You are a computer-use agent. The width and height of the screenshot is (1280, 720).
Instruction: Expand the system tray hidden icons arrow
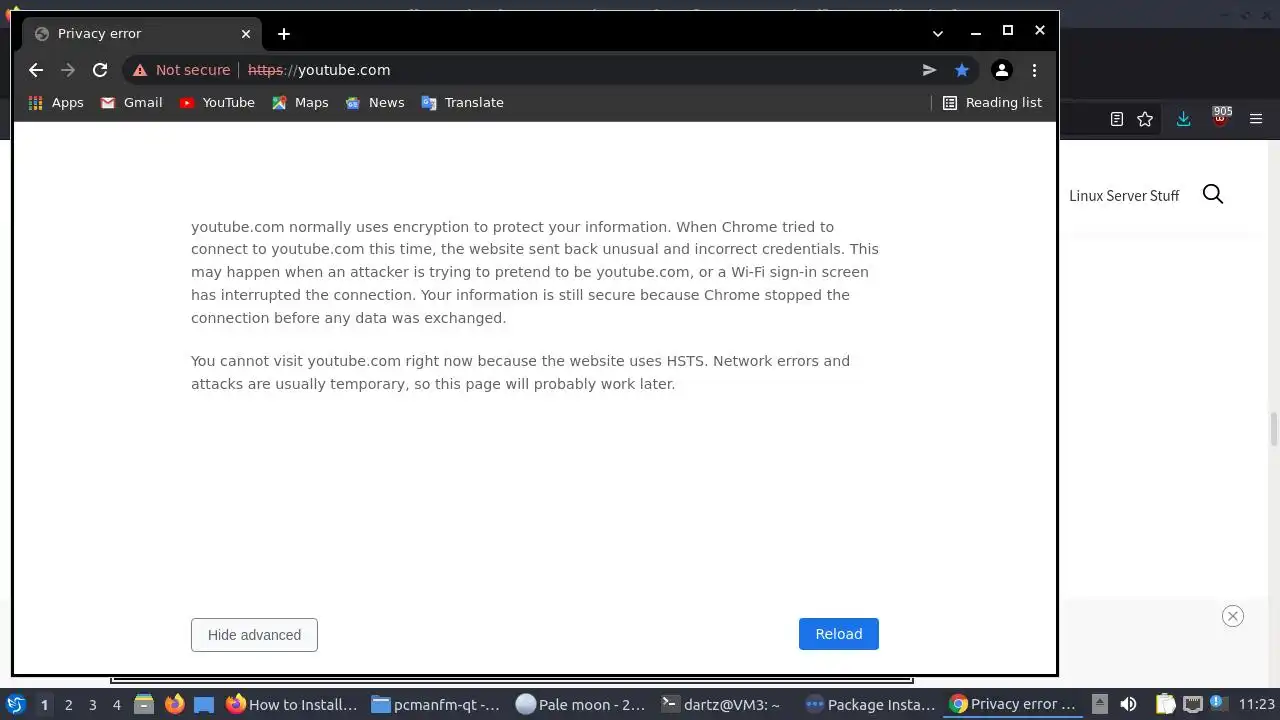tap(1099, 704)
